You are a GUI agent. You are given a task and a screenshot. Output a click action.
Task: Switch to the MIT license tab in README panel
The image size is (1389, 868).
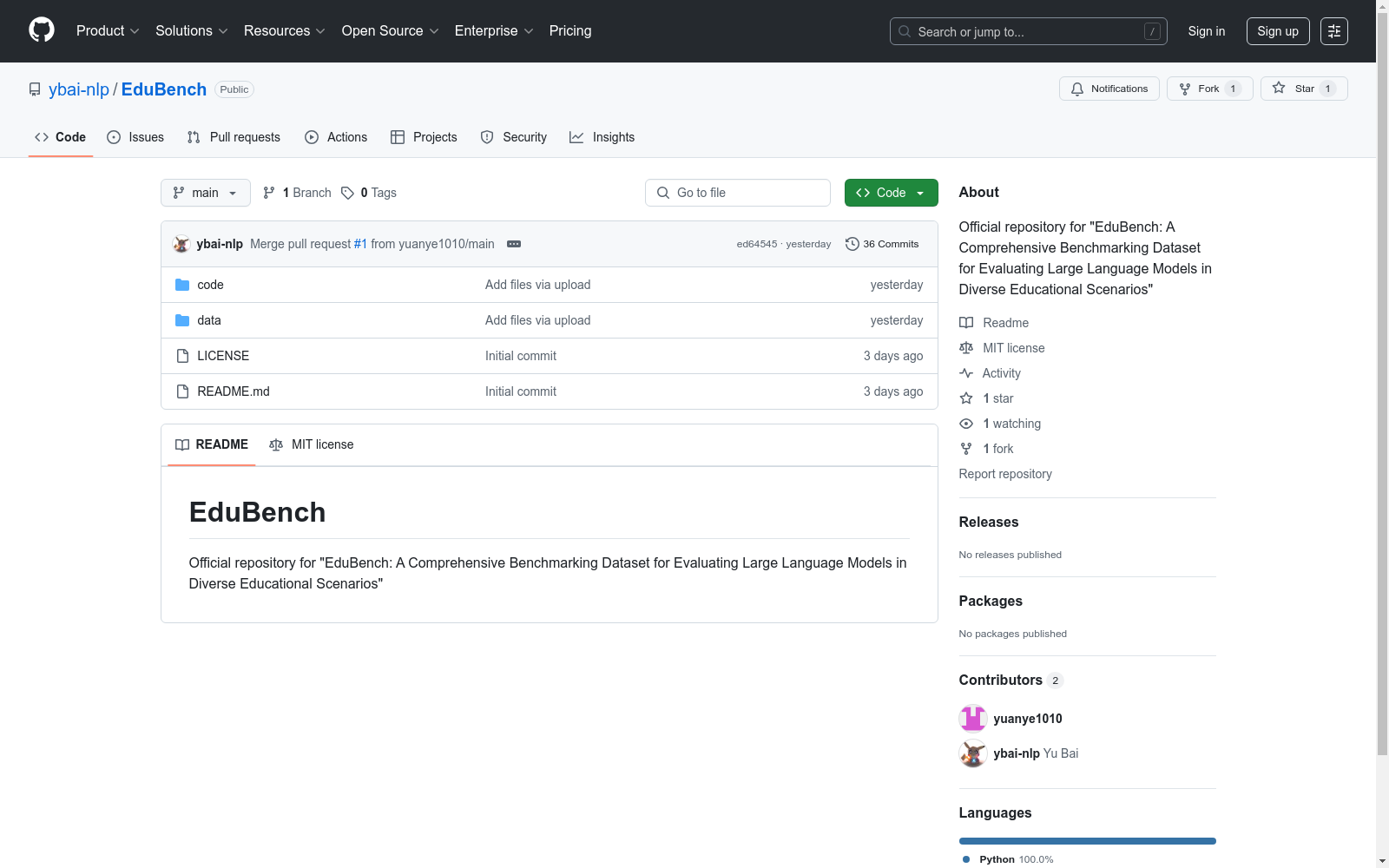(312, 444)
